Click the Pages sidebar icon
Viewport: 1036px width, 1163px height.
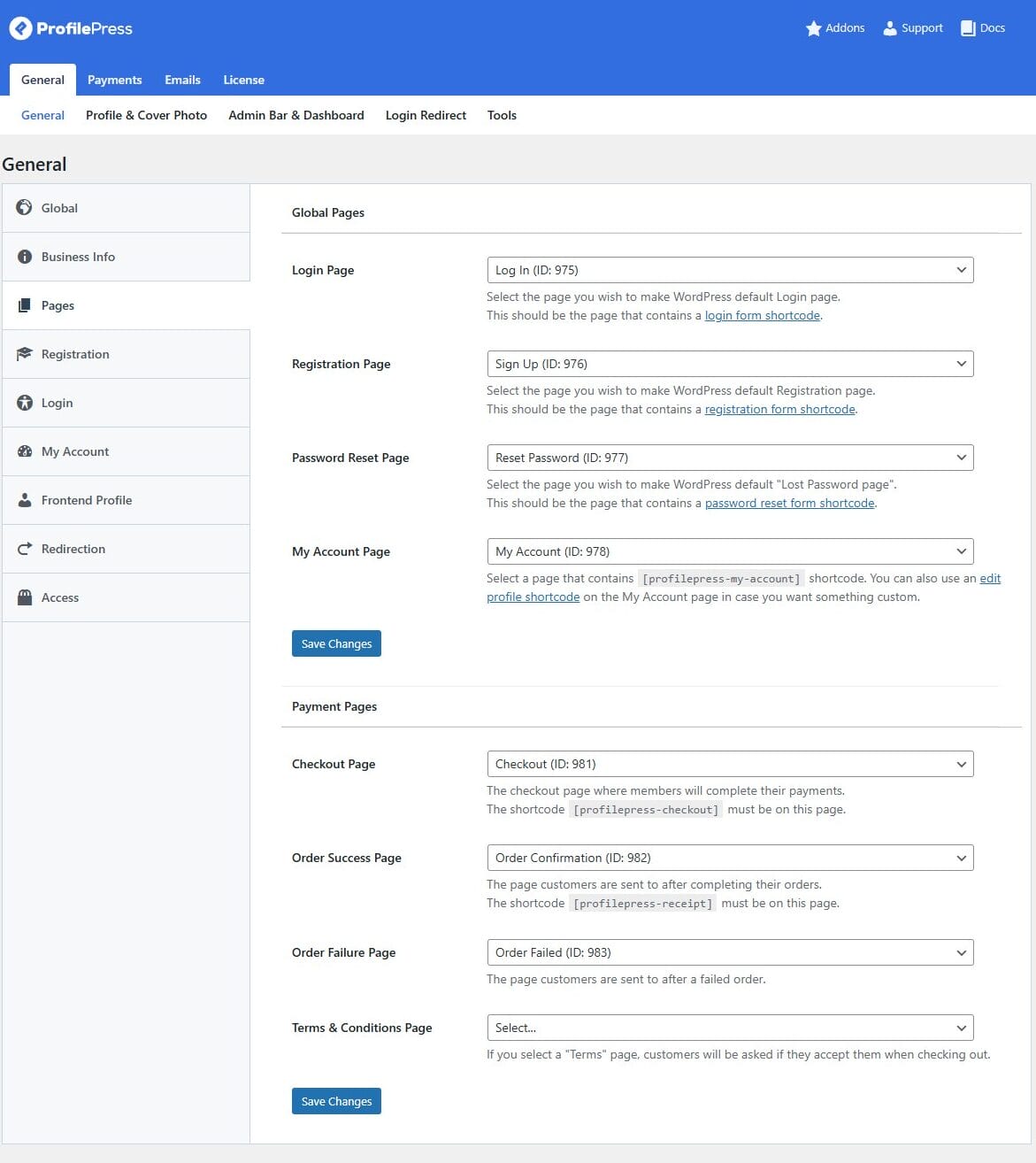25,305
